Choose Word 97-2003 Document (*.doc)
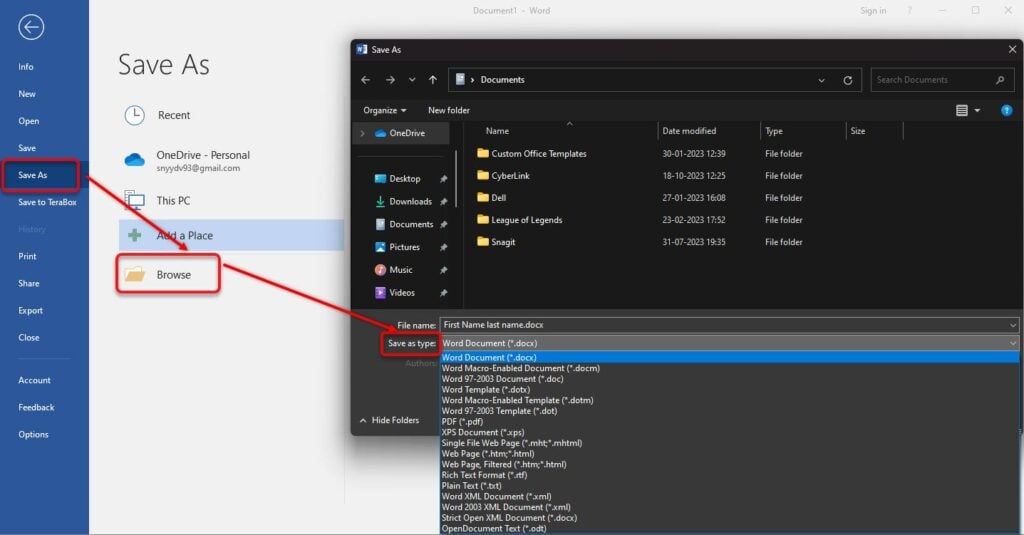Screen dimensions: 1024x535 pyautogui.click(x=502, y=379)
